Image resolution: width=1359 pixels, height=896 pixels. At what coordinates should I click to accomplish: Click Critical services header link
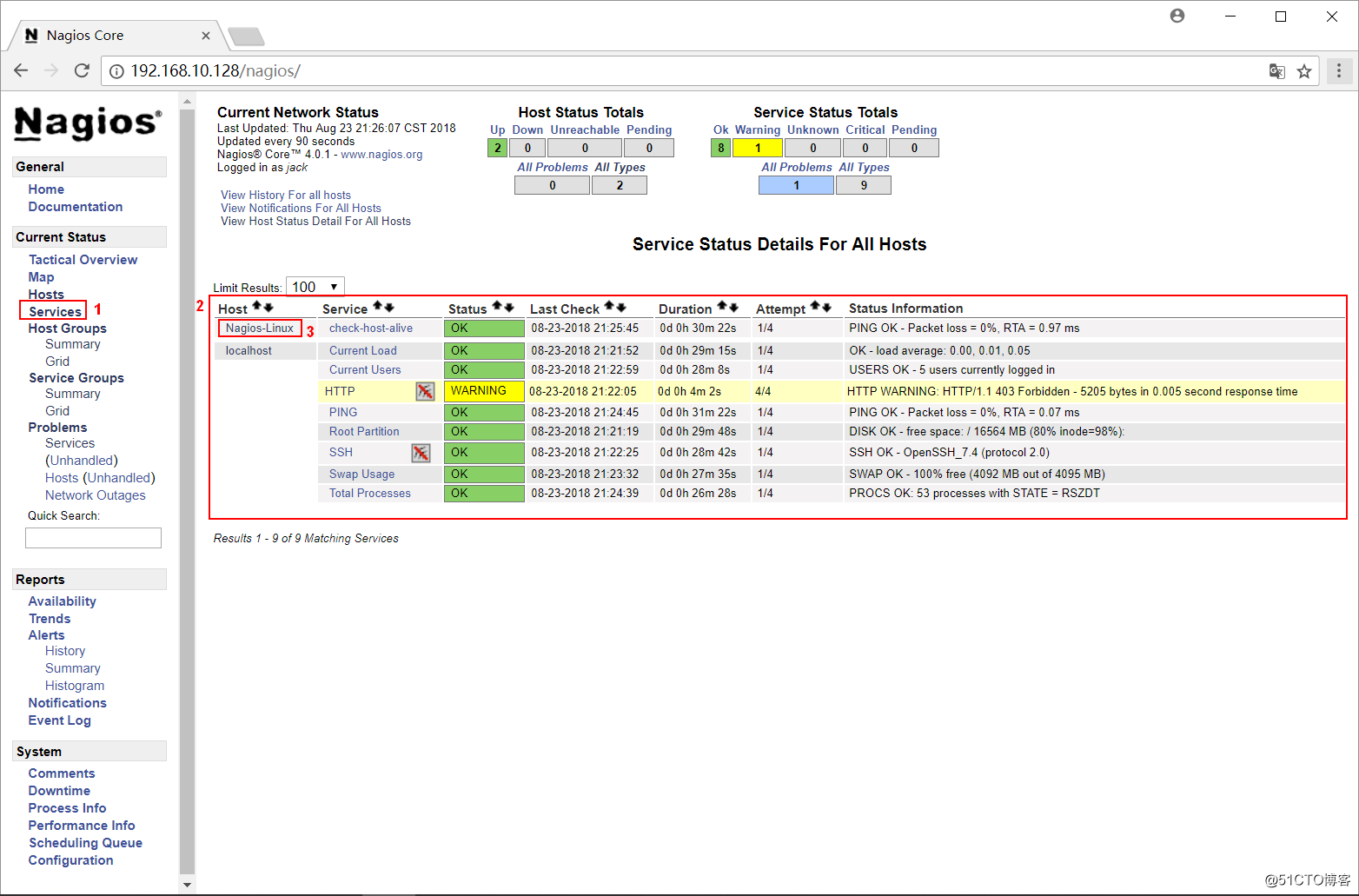(865, 130)
